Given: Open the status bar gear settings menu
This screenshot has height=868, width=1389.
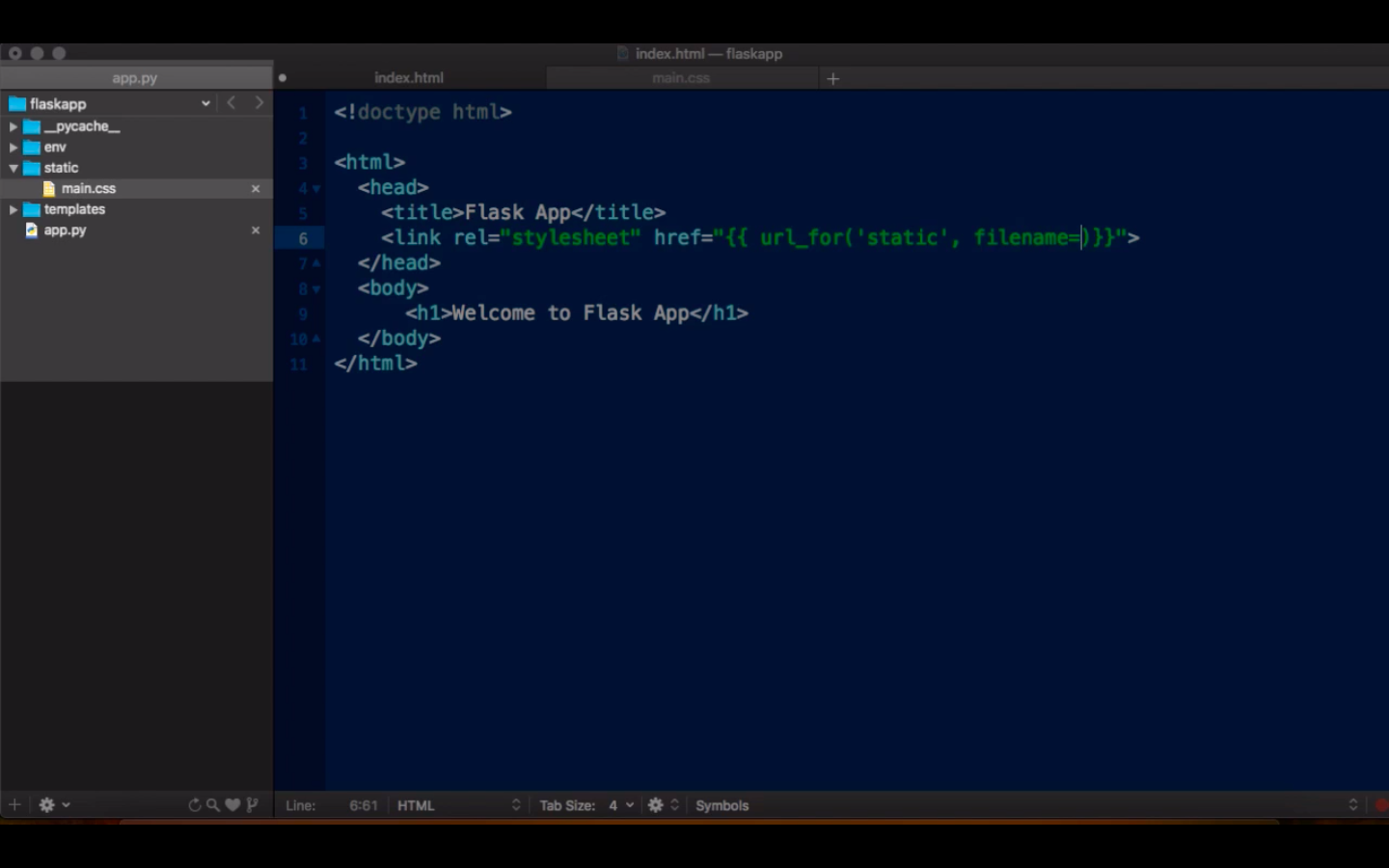Looking at the screenshot, I should [x=663, y=805].
